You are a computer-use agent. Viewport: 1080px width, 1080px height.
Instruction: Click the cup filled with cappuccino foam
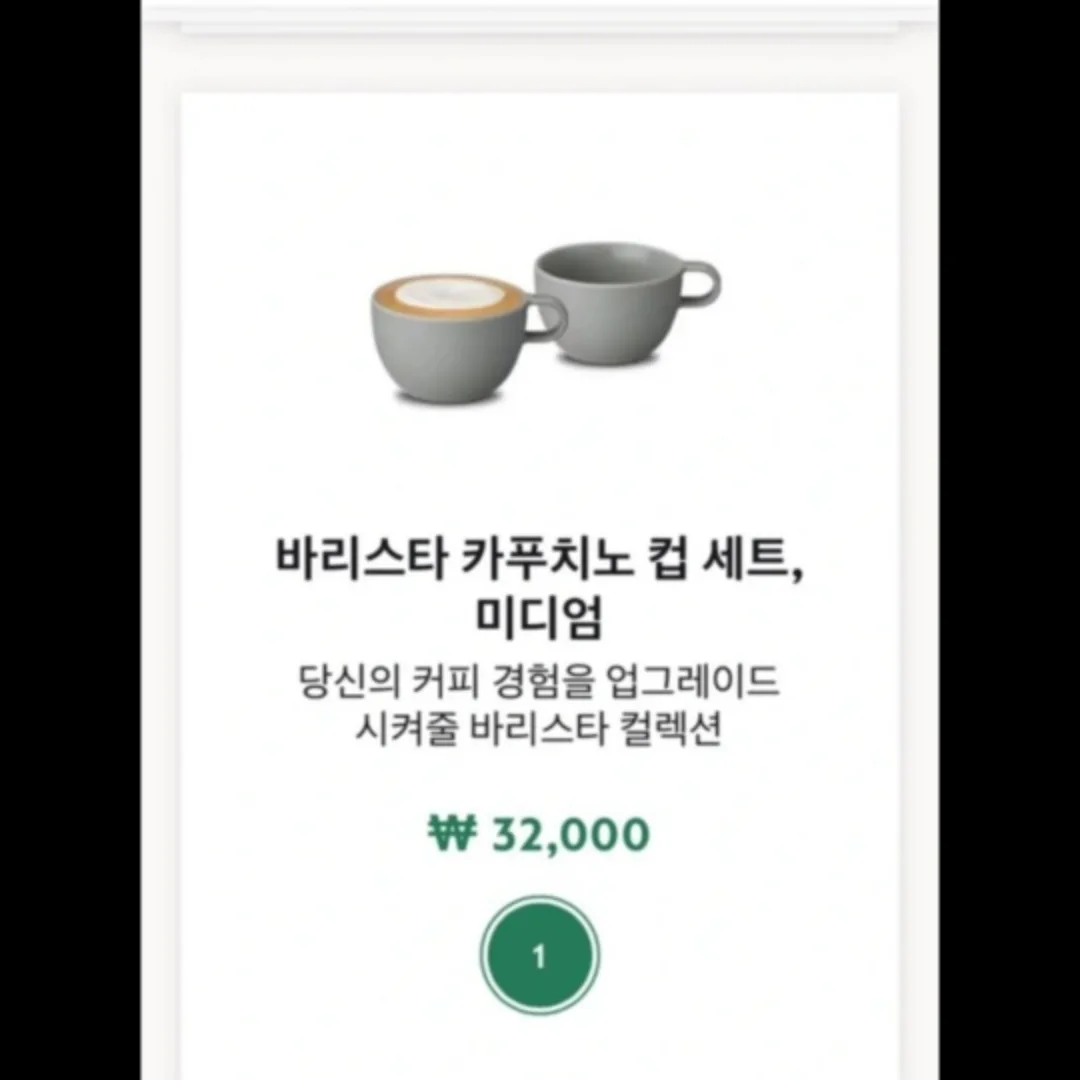pyautogui.click(x=468, y=340)
